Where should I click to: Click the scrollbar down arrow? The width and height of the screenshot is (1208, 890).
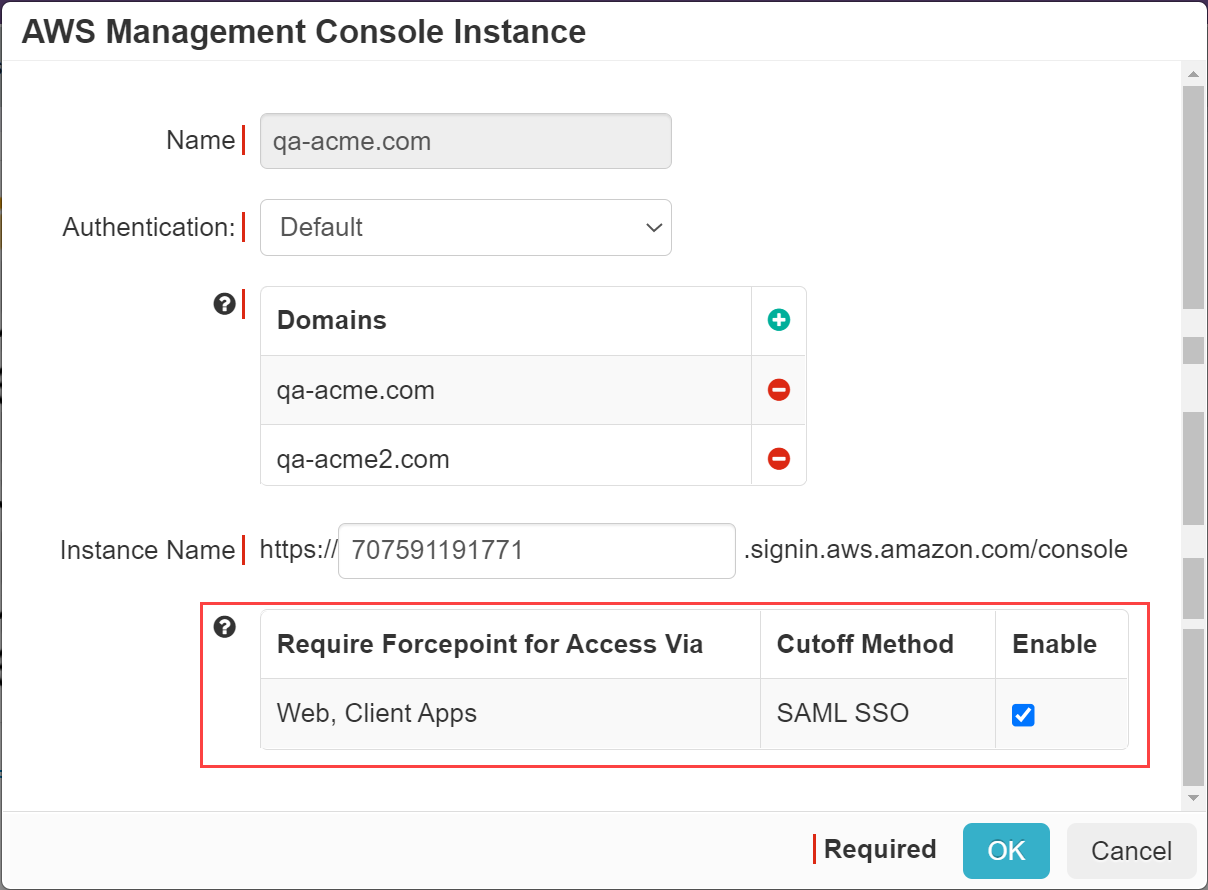pos(1193,799)
